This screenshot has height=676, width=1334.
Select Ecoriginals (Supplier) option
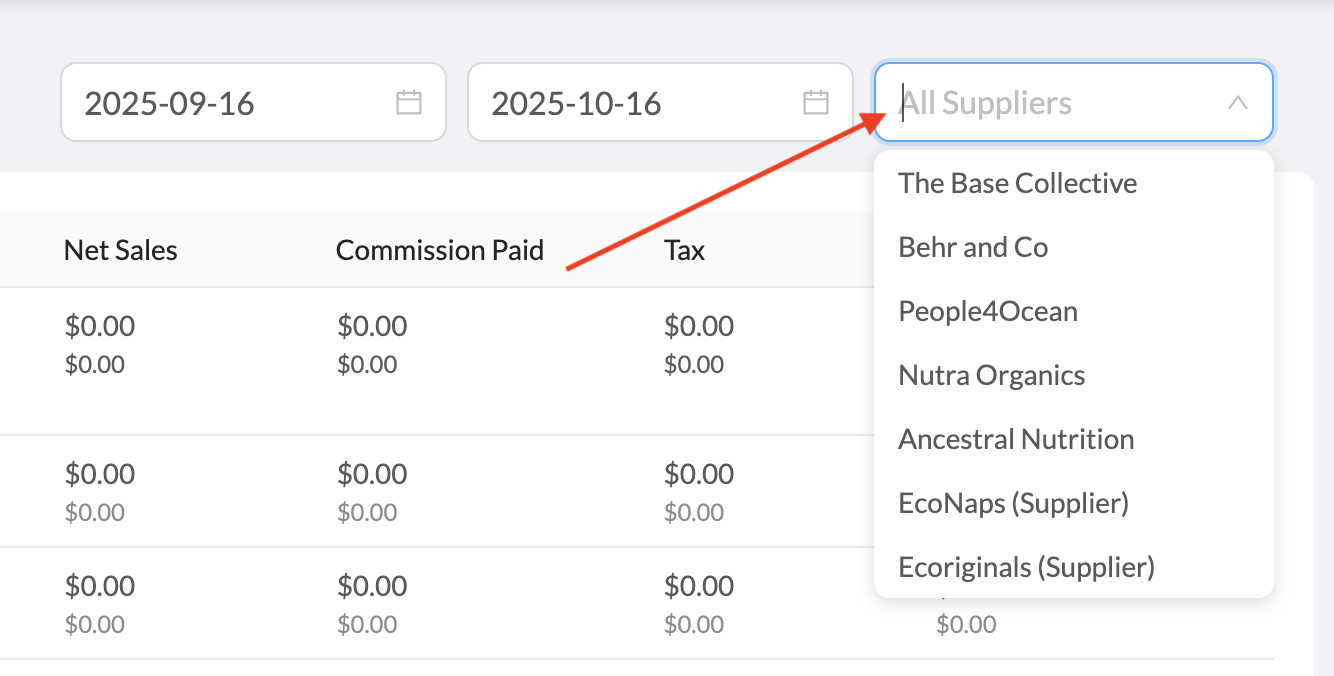pos(1026,567)
